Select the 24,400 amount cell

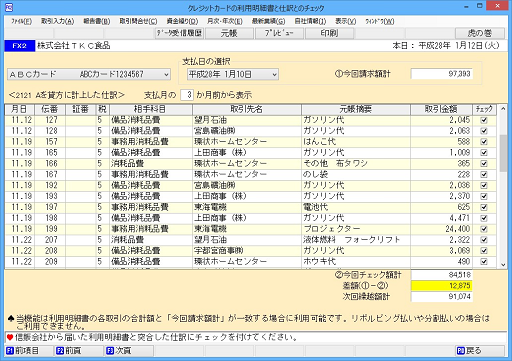[441, 229]
